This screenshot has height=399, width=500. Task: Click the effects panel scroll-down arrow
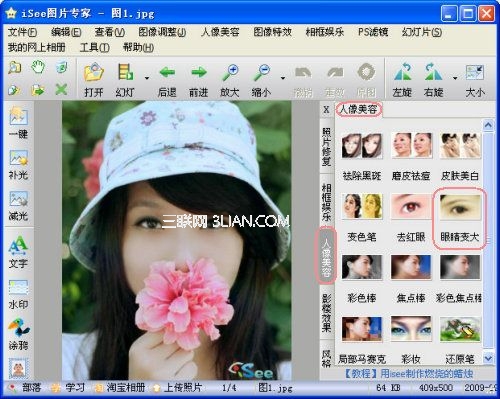point(488,358)
